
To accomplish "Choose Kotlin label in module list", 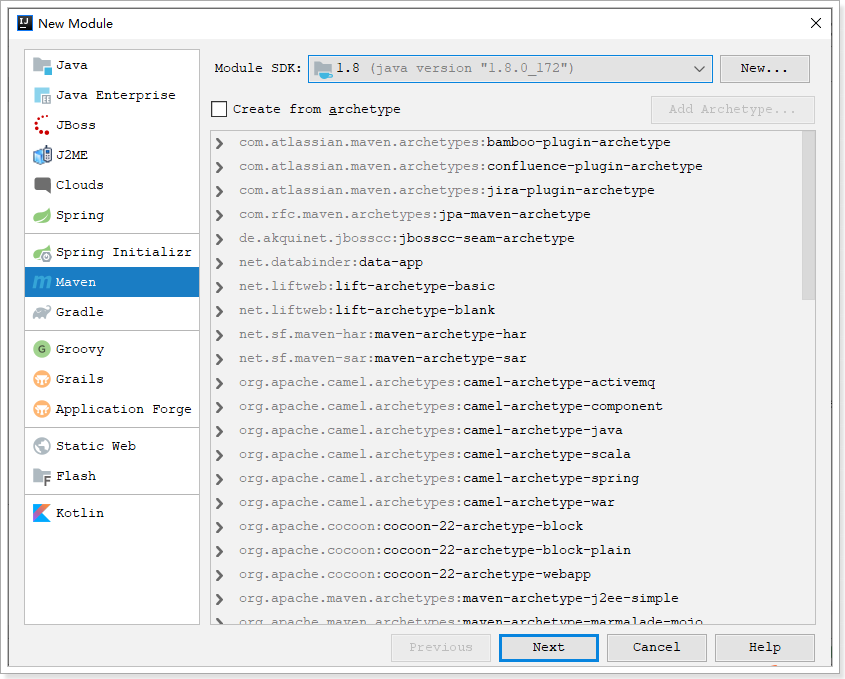I will [80, 513].
